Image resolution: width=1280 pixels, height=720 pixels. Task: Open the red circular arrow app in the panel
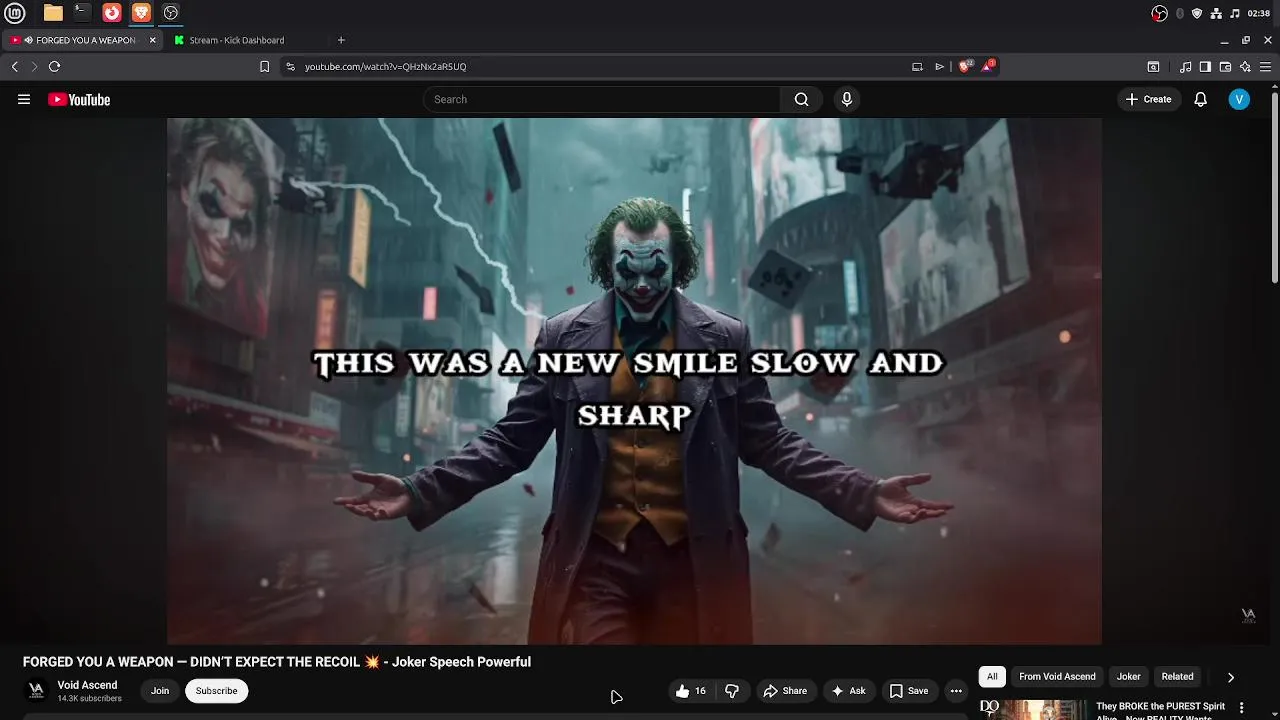click(112, 13)
